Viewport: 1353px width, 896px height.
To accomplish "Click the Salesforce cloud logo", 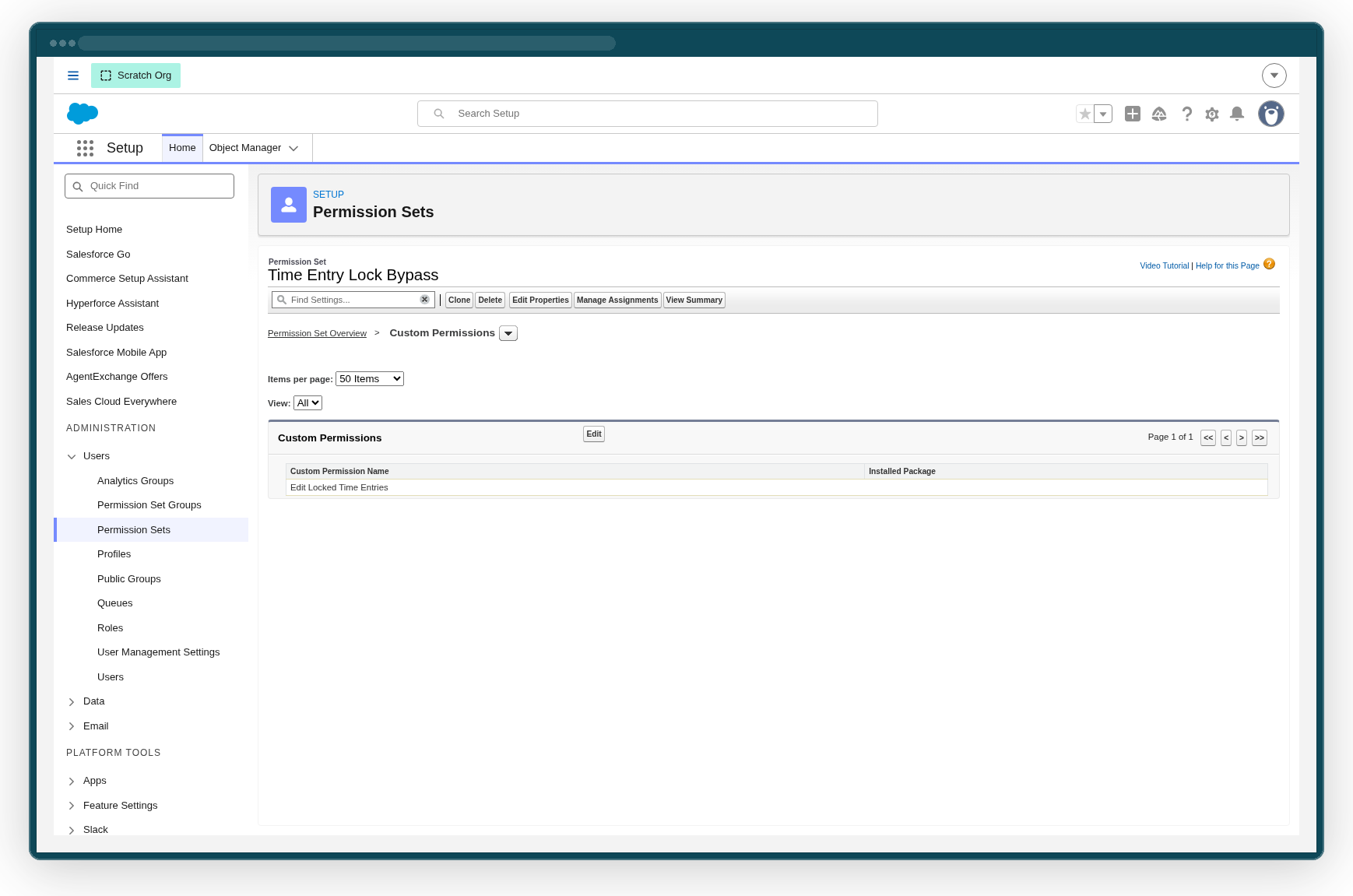I will [x=83, y=114].
